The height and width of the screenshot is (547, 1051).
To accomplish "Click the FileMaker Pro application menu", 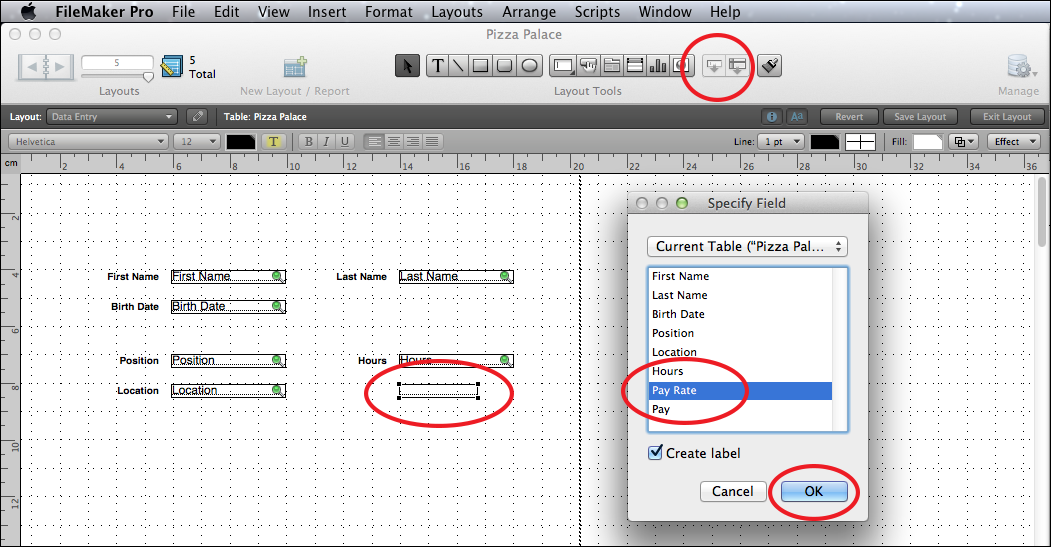I will pyautogui.click(x=105, y=11).
